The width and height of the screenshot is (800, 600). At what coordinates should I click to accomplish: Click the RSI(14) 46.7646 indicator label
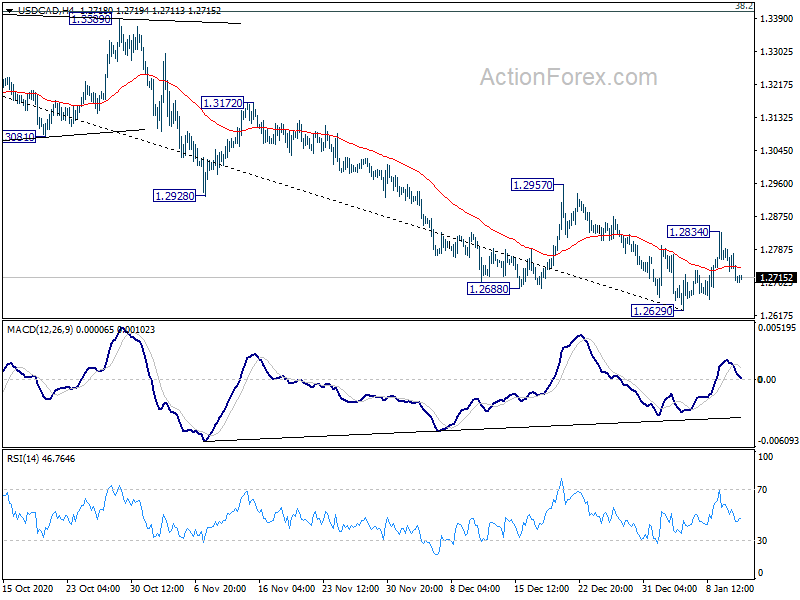41,459
